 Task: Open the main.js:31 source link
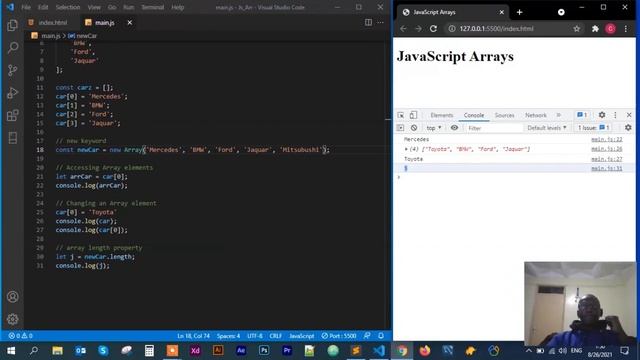coord(607,168)
